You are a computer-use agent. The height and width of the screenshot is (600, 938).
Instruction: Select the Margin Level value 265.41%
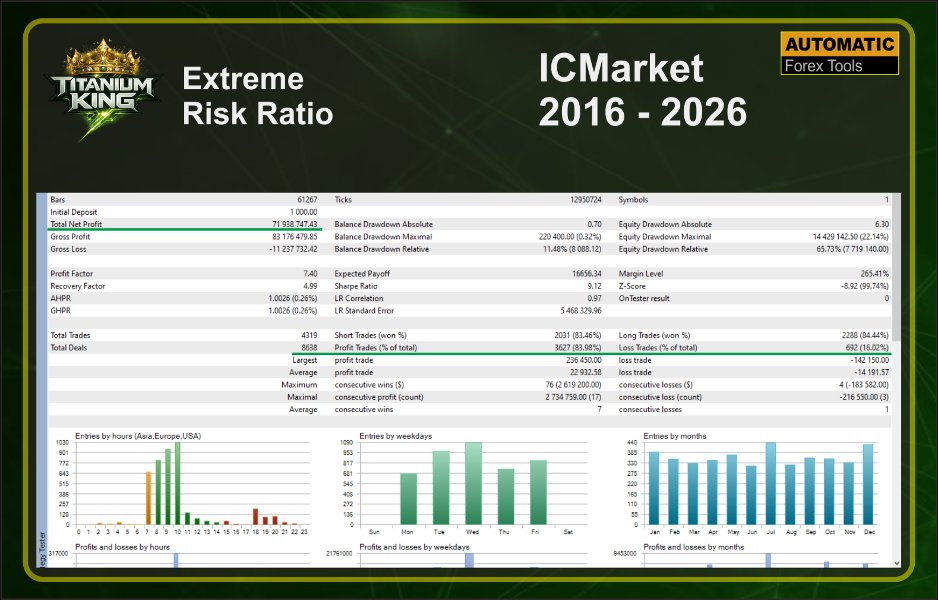875,274
